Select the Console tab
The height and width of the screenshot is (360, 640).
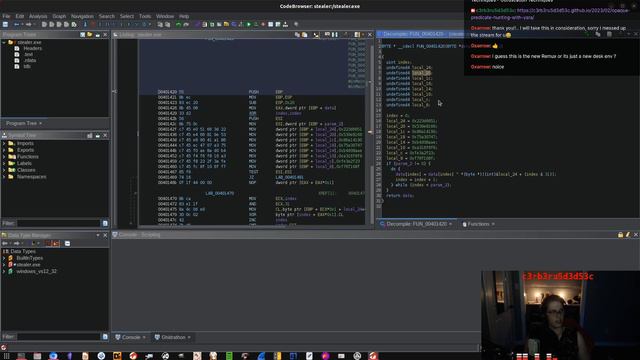click(x=130, y=337)
